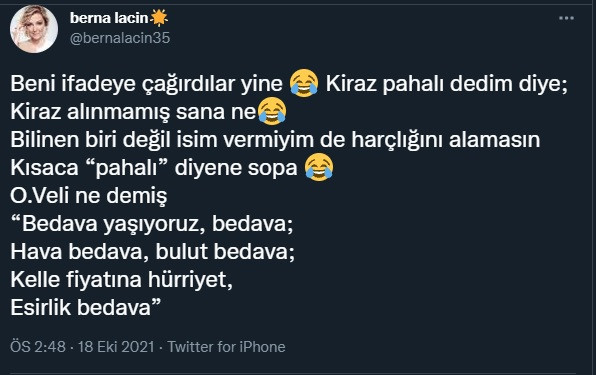The height and width of the screenshot is (375, 596).
Task: Open the three-dot more options menu
Action: pos(566,18)
